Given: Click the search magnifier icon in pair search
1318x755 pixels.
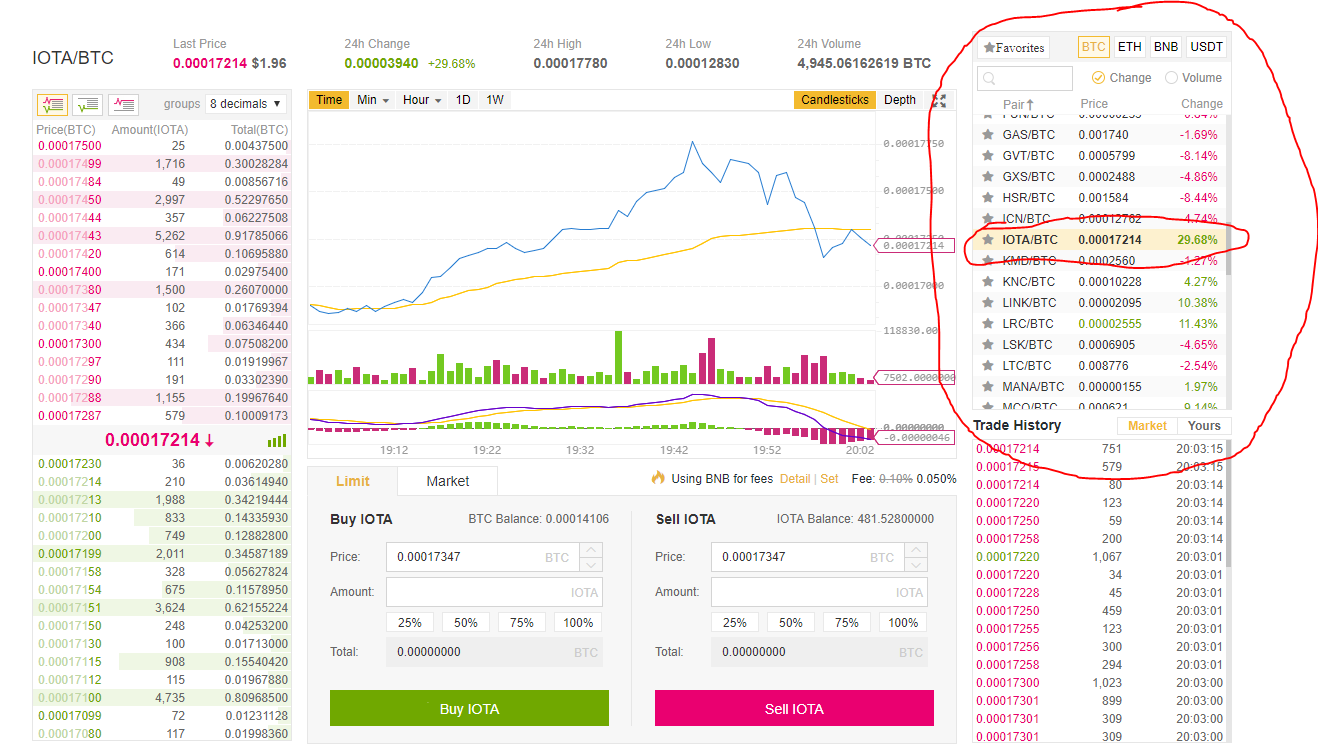Looking at the screenshot, I should (988, 79).
